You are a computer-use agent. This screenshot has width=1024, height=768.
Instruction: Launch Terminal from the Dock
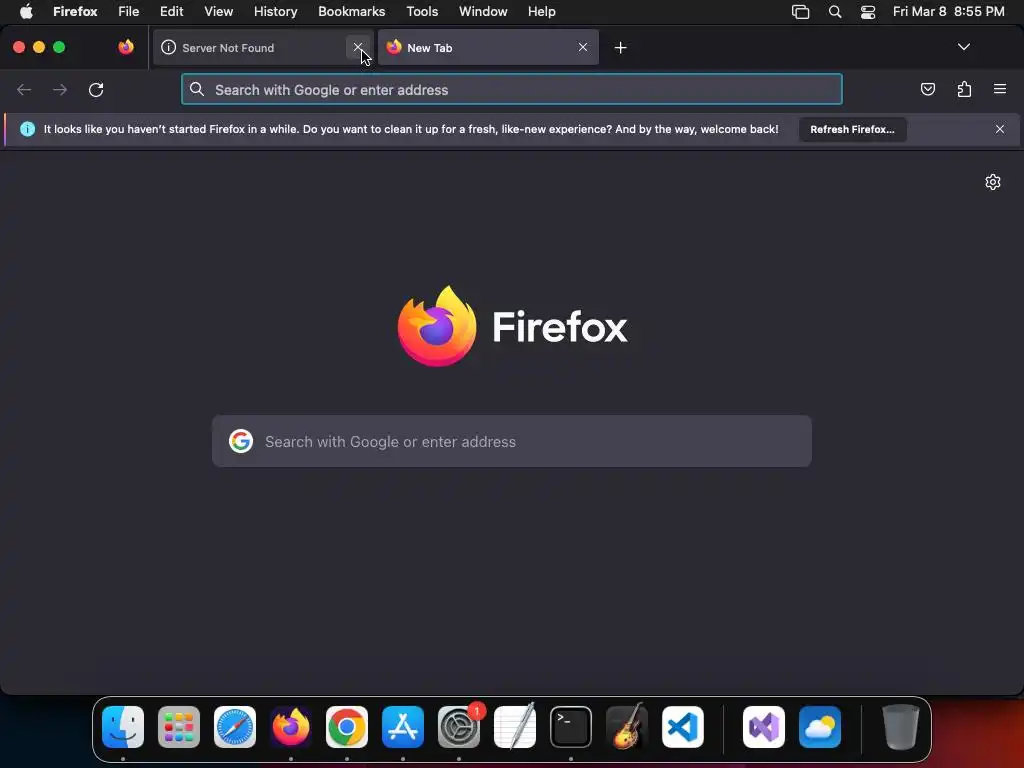point(571,727)
